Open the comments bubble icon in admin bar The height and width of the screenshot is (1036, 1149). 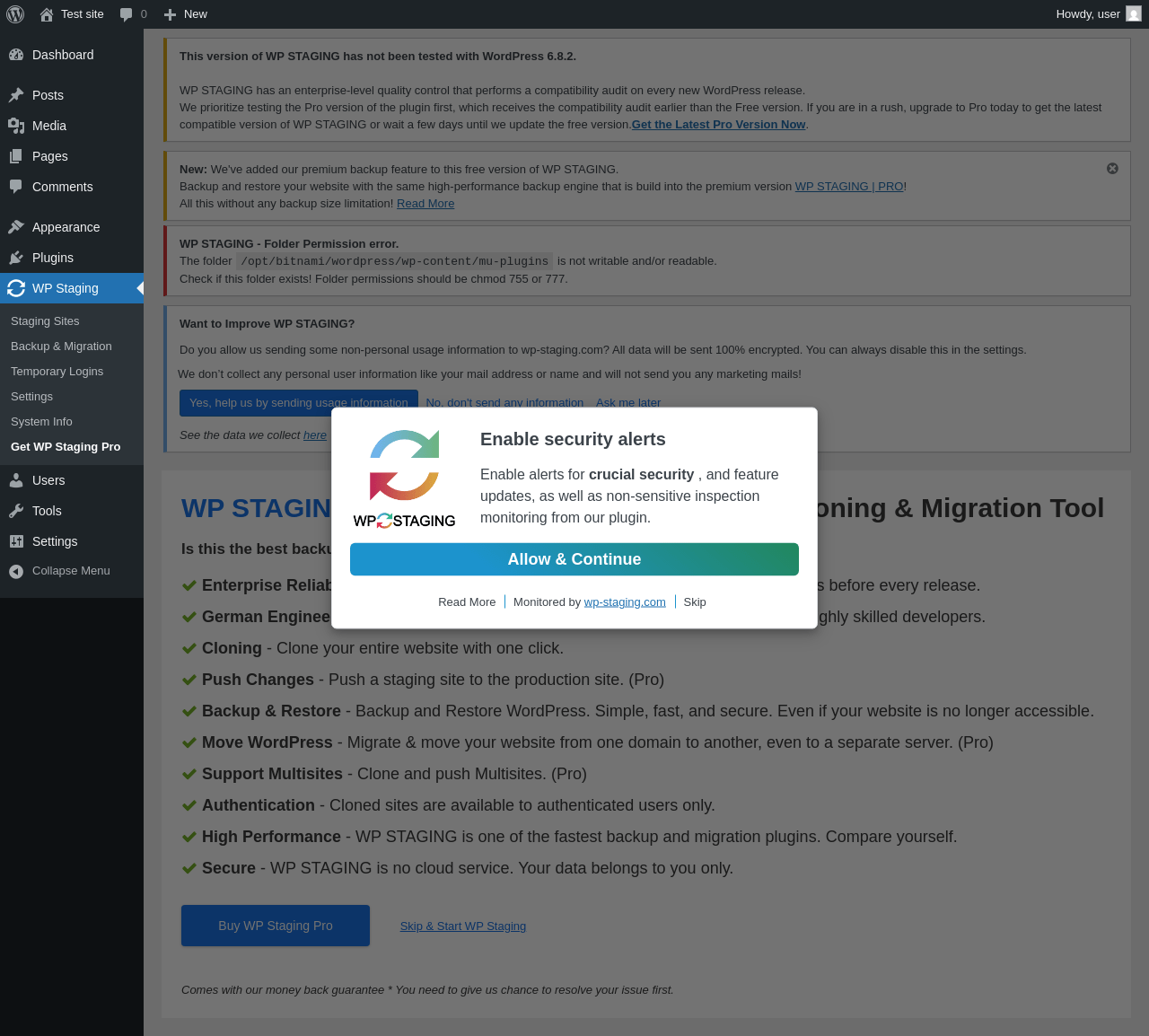point(127,14)
